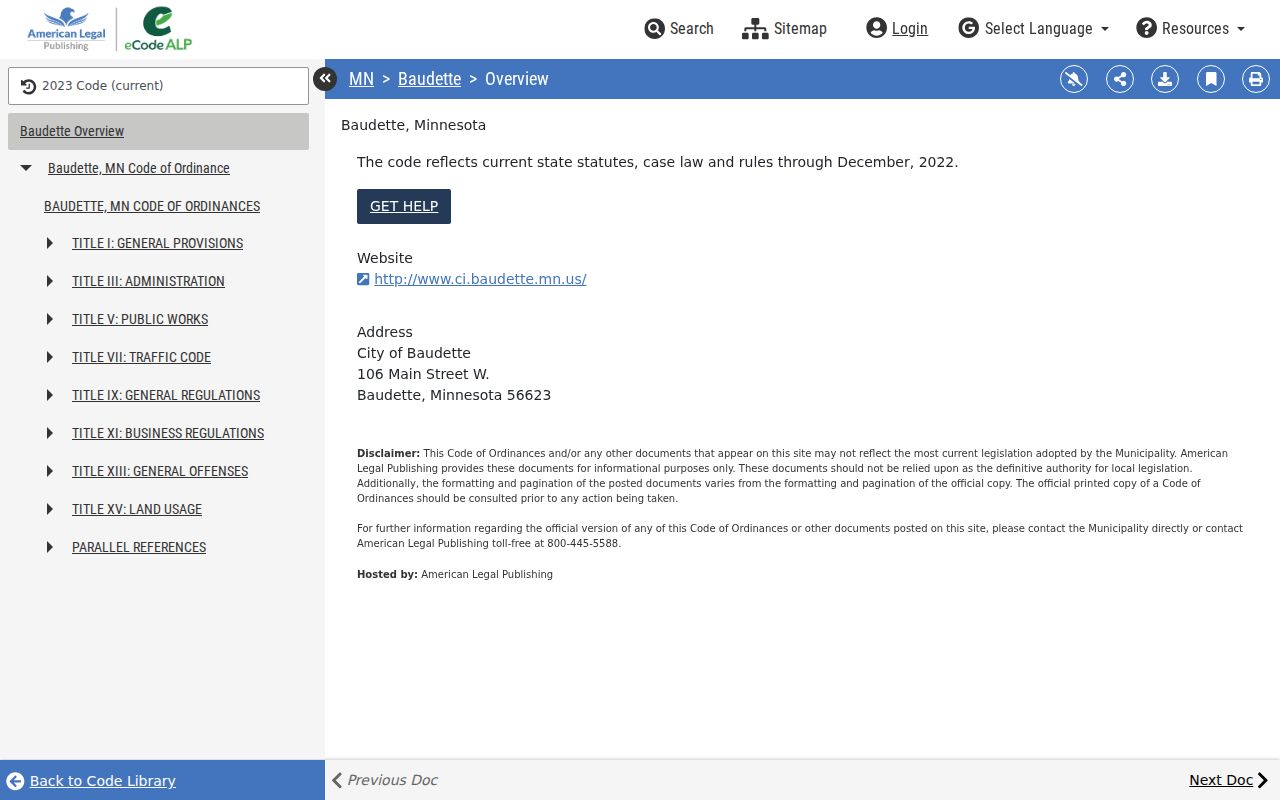Open the Sitemap link
Viewport: 1280px width, 800px height.
(x=784, y=28)
